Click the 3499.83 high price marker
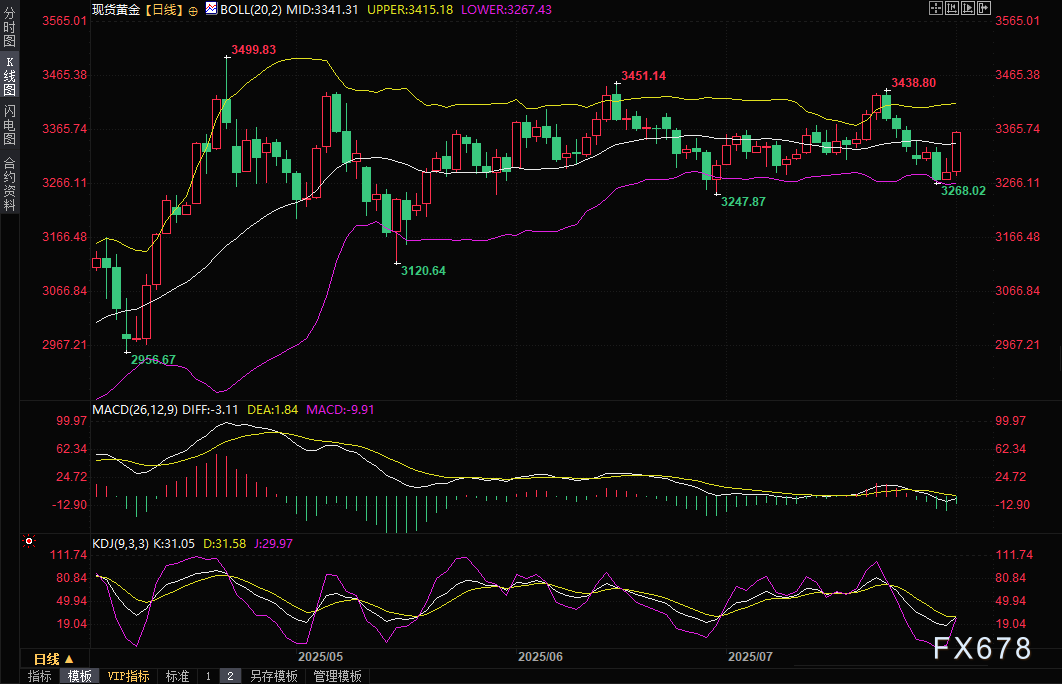The width and height of the screenshot is (1062, 684). pyautogui.click(x=253, y=49)
